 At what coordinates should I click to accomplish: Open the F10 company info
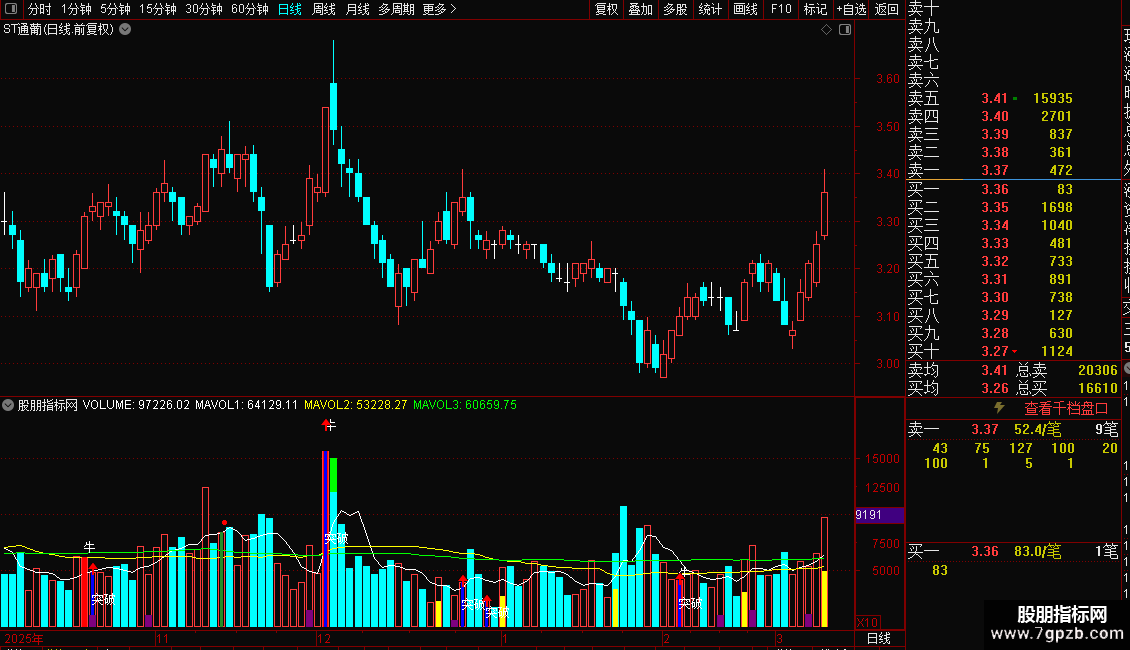point(781,9)
